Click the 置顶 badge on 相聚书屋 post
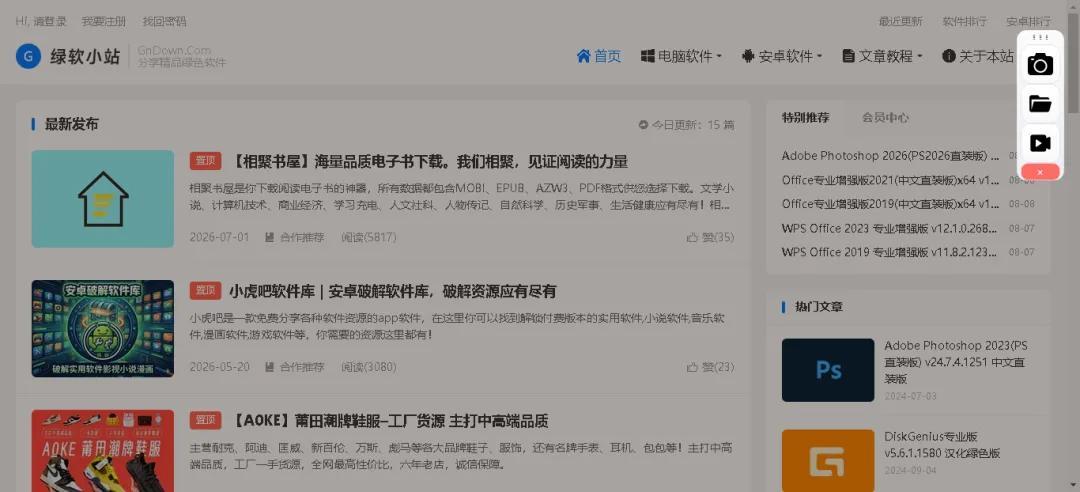The image size is (1080, 492). click(206, 161)
